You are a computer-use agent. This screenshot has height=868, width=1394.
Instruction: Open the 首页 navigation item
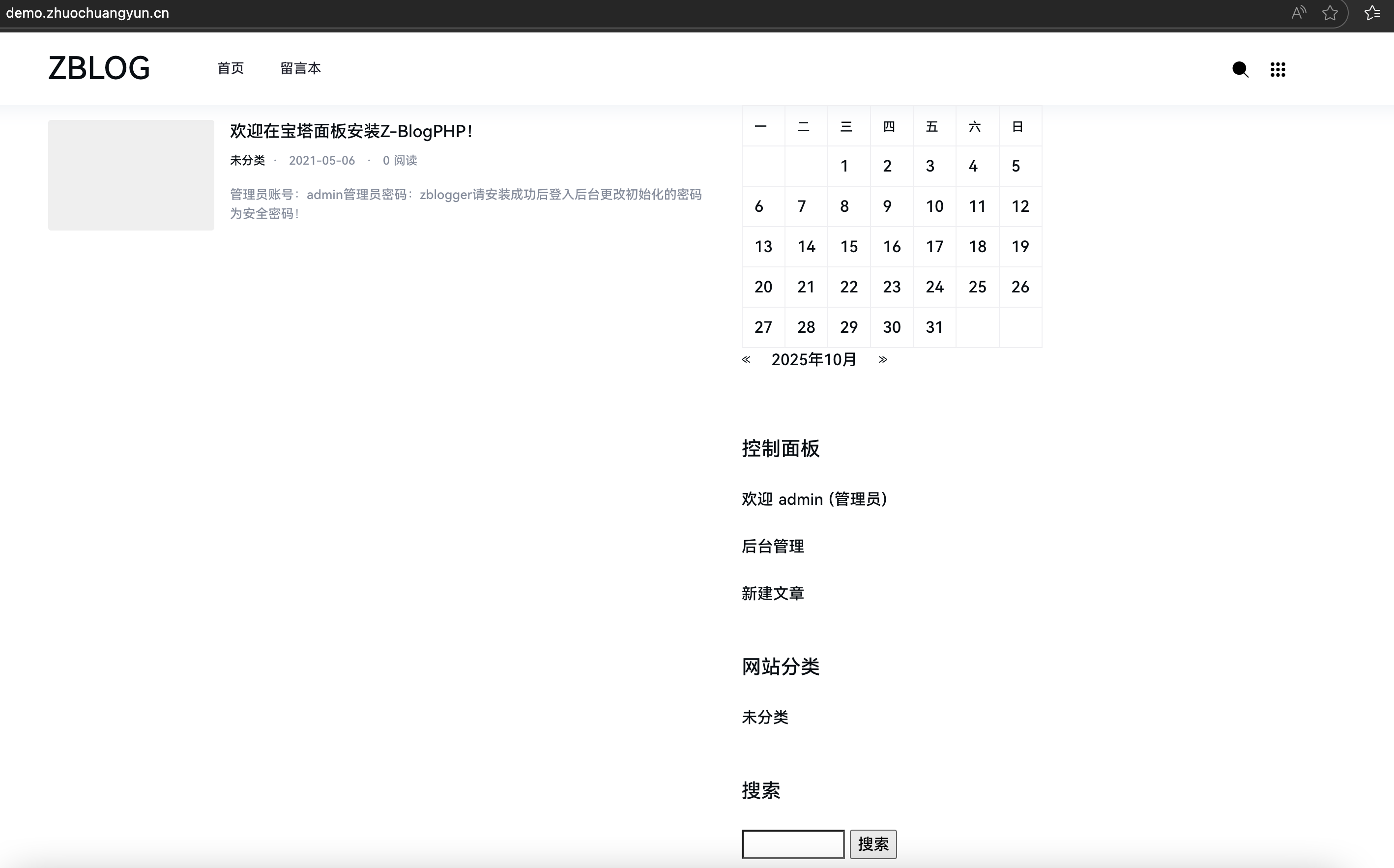[231, 68]
